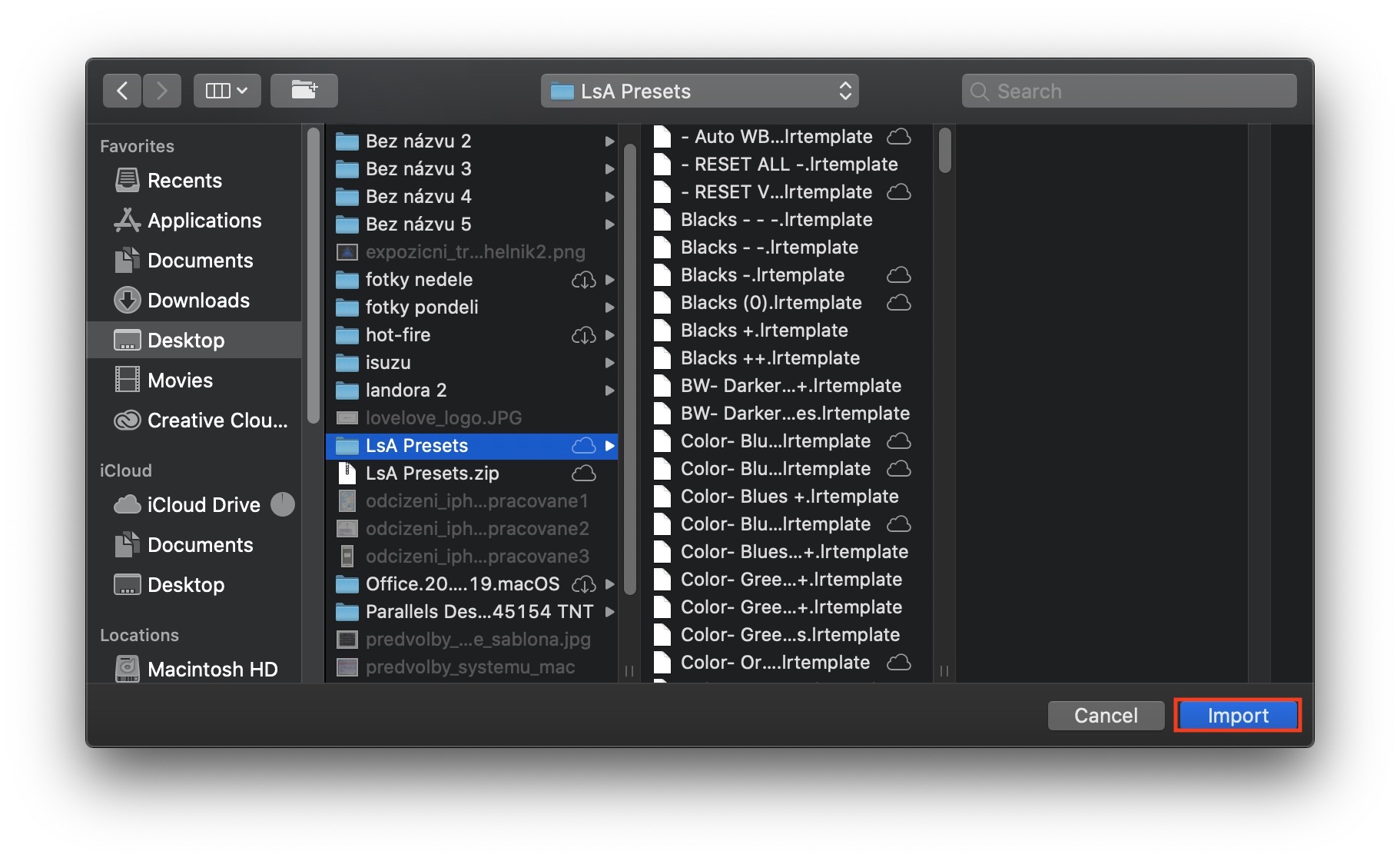Screen dimensions: 1400x861
Task: Click the cloud icon beside Blacks (0).lrtemplate
Action: 899,303
